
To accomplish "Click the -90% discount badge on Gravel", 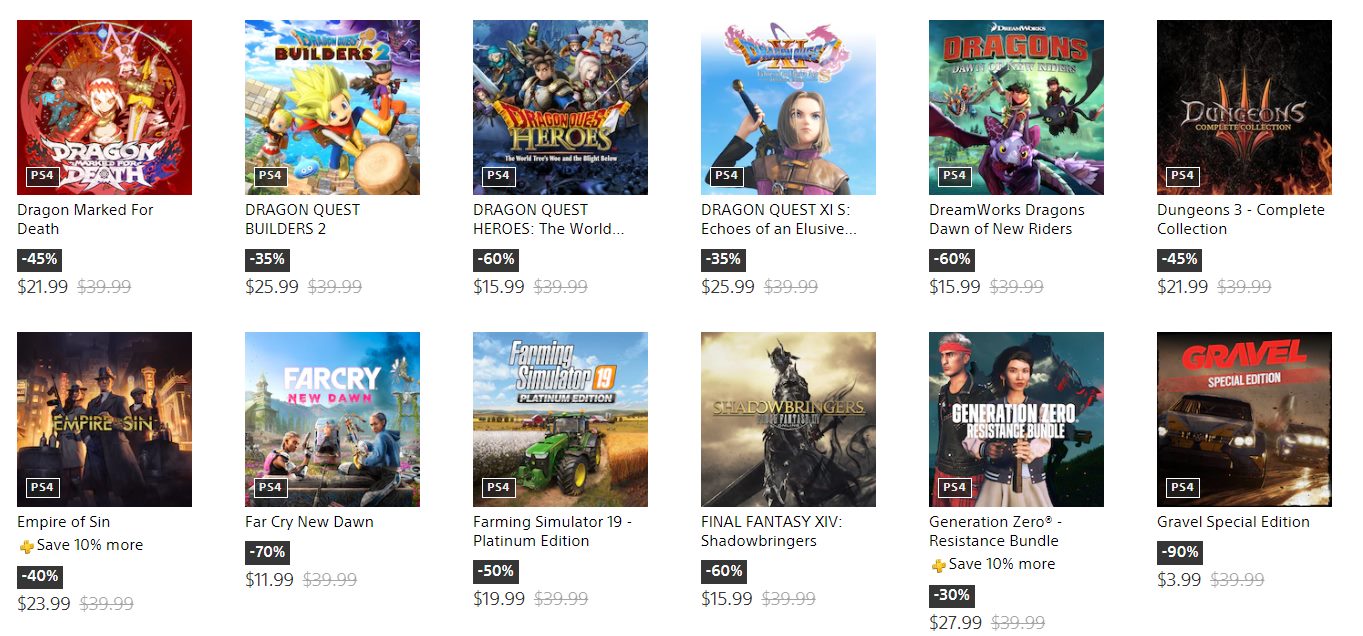I will click(1179, 552).
